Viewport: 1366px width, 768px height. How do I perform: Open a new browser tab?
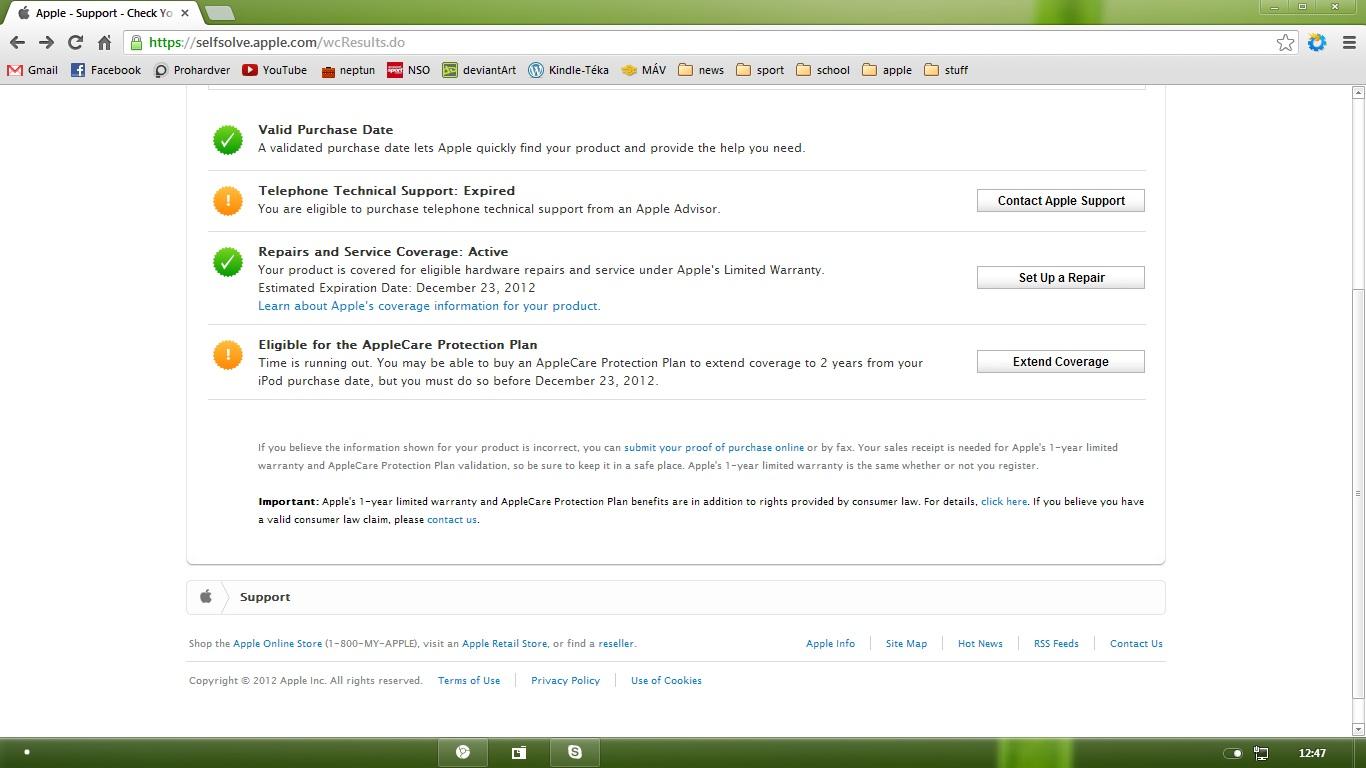pyautogui.click(x=219, y=13)
